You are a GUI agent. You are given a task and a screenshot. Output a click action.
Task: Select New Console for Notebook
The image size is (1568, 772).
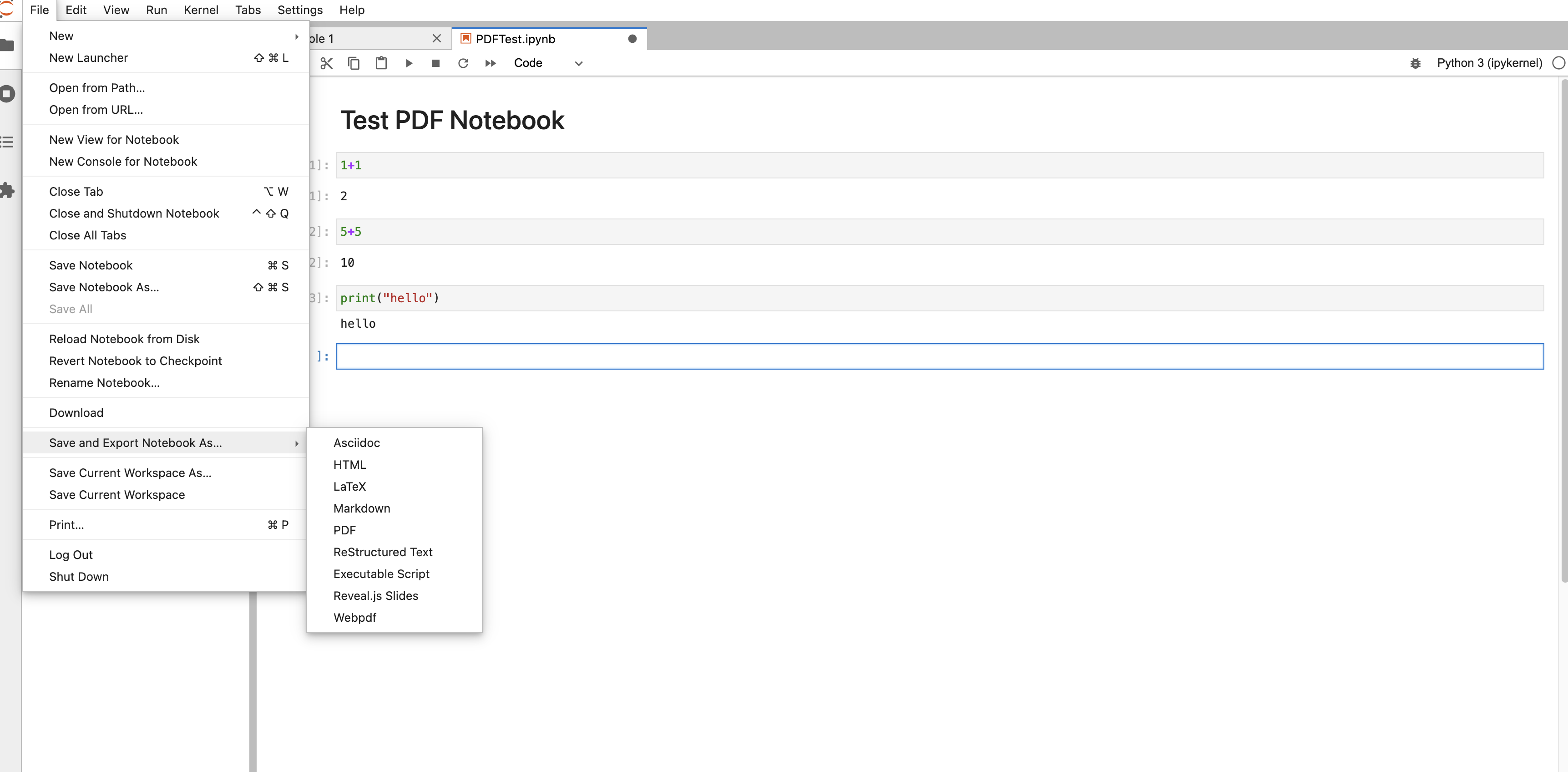(x=166, y=162)
